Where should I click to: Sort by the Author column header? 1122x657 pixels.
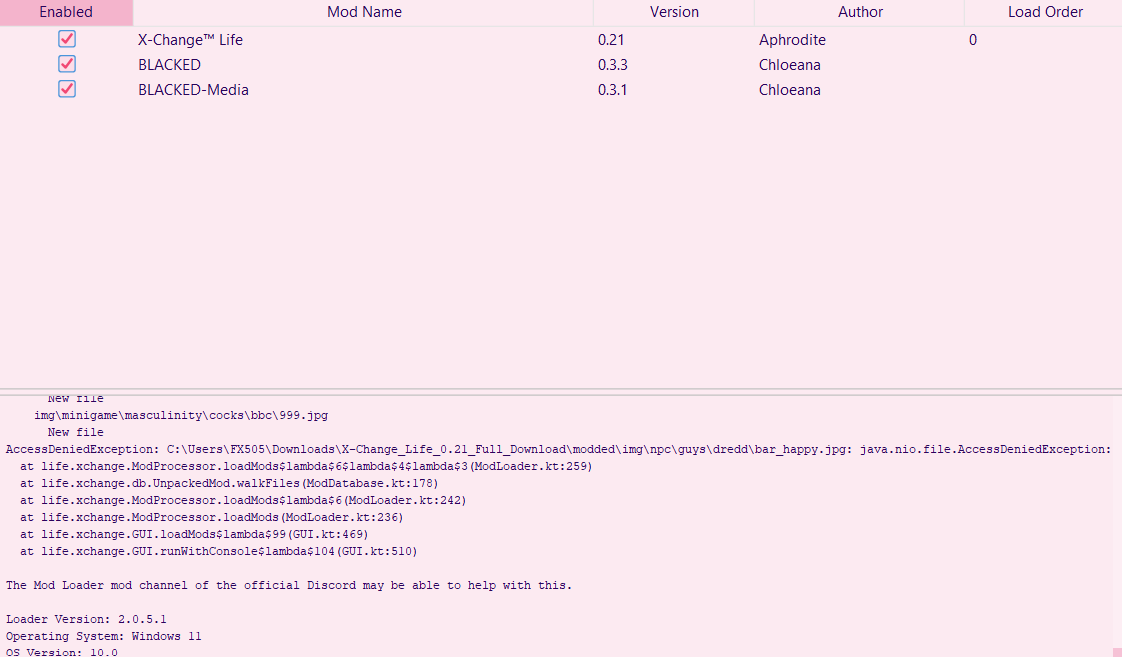tap(859, 12)
